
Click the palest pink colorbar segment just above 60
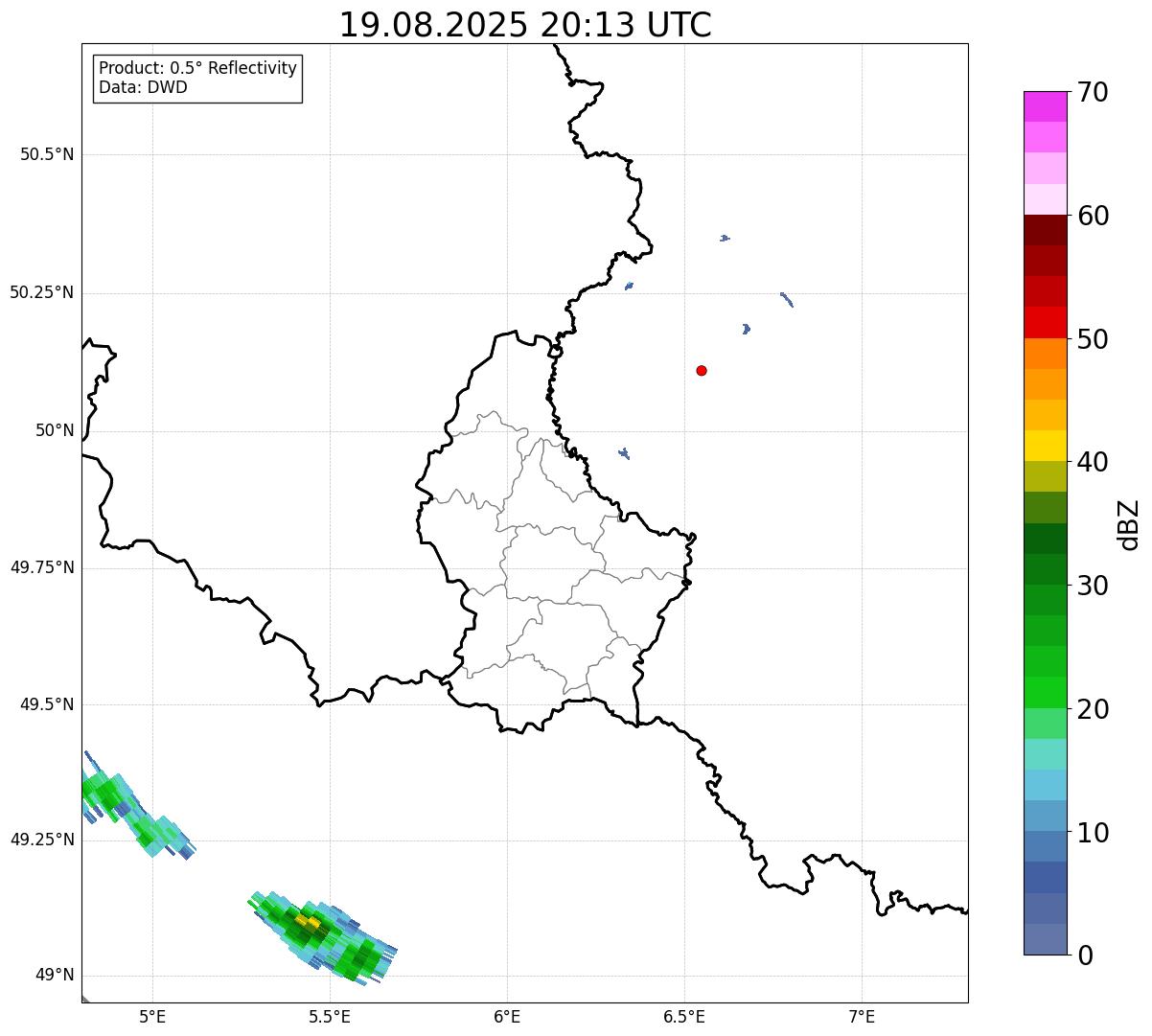point(1046,199)
